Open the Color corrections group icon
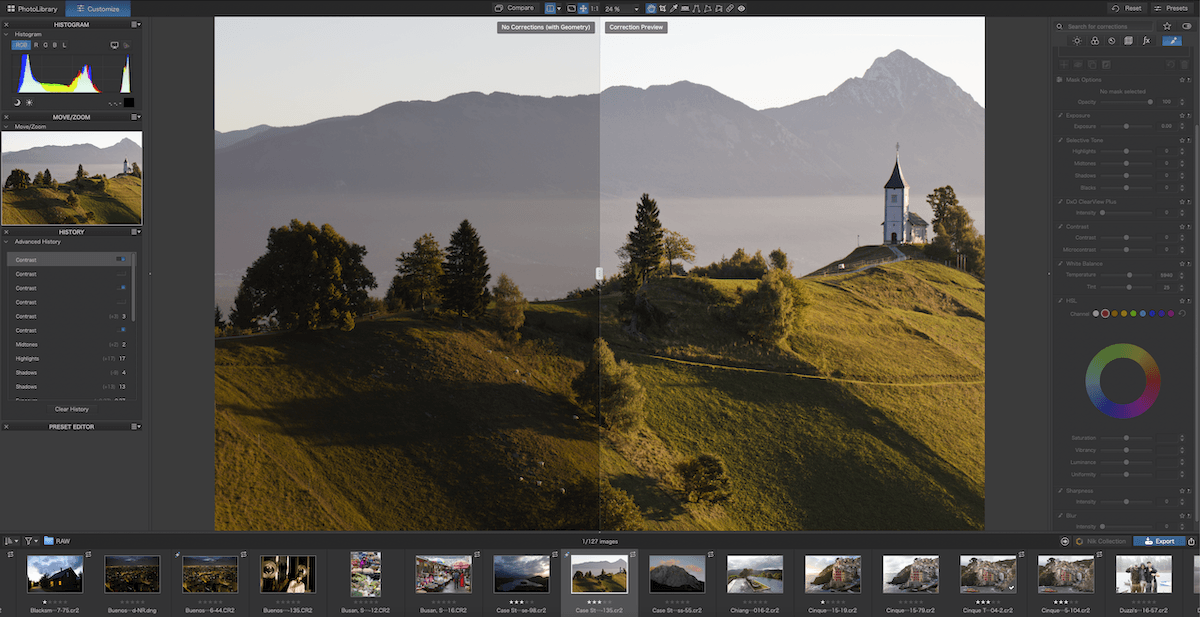The image size is (1200, 617). coord(1095,40)
